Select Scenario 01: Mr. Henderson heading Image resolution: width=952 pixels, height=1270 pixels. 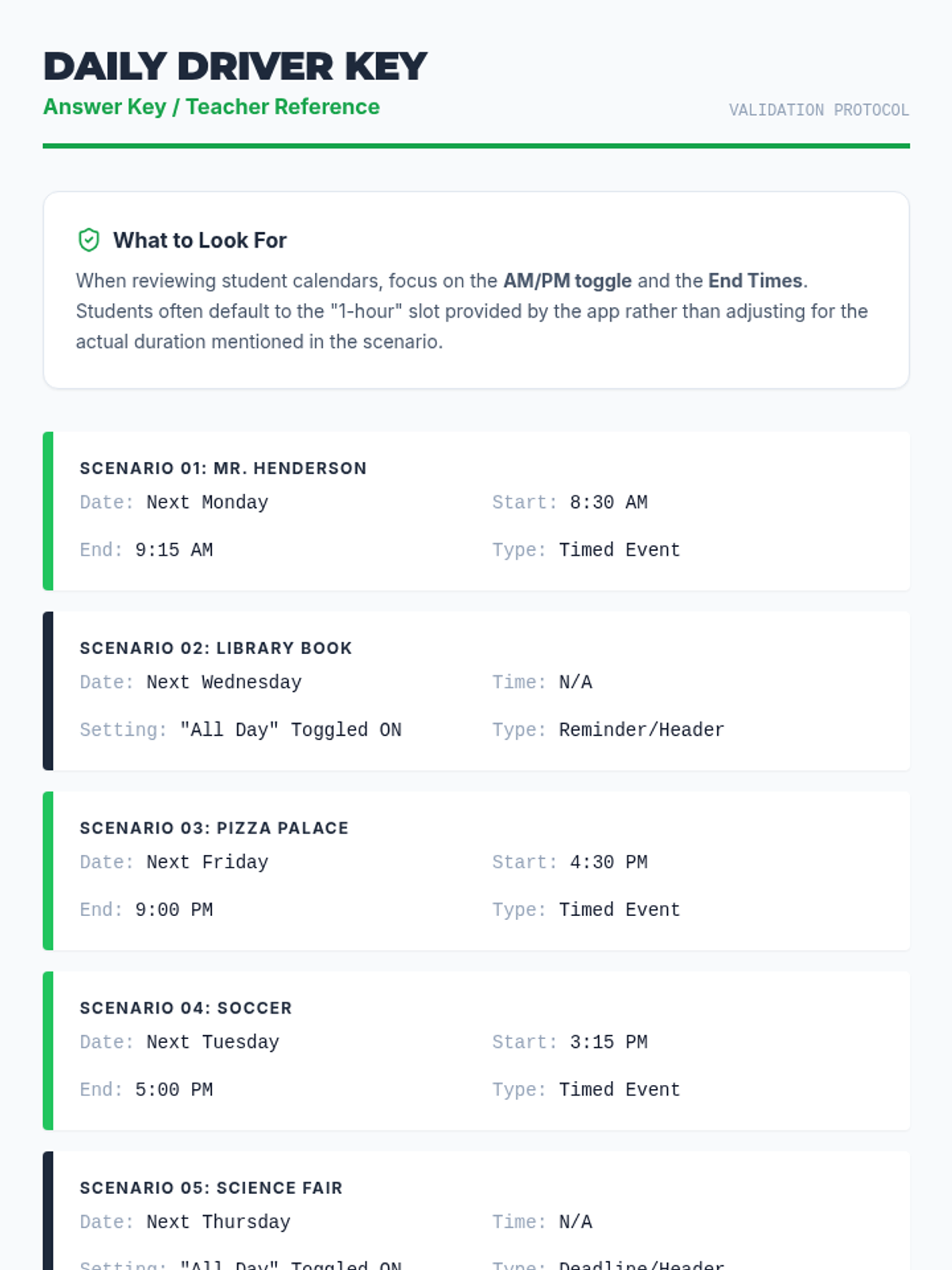point(223,468)
